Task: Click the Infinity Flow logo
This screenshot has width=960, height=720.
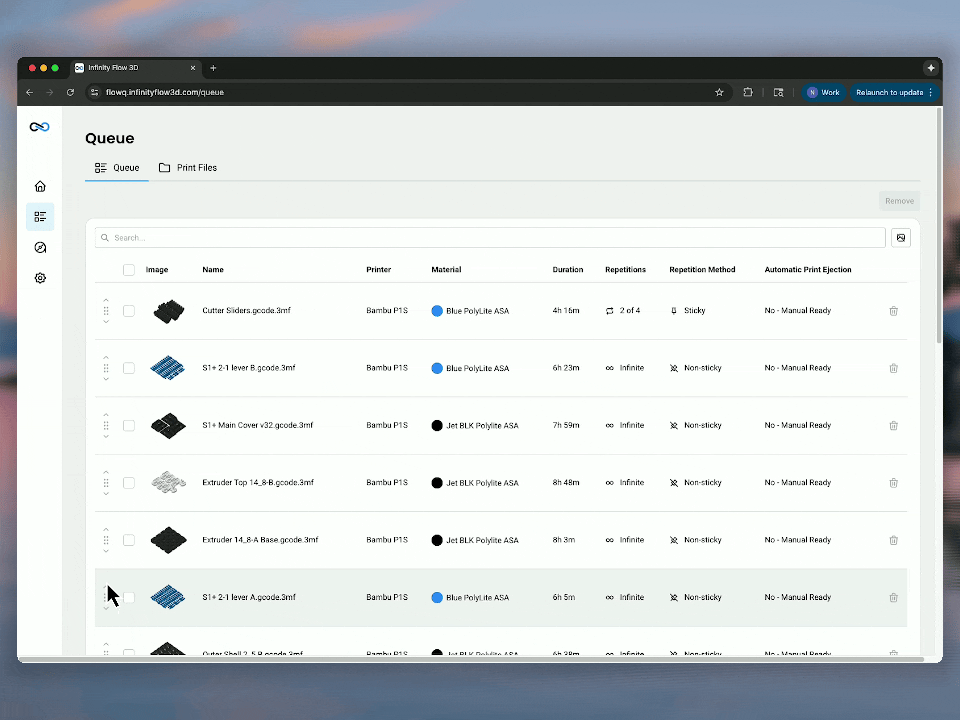Action: [x=40, y=127]
